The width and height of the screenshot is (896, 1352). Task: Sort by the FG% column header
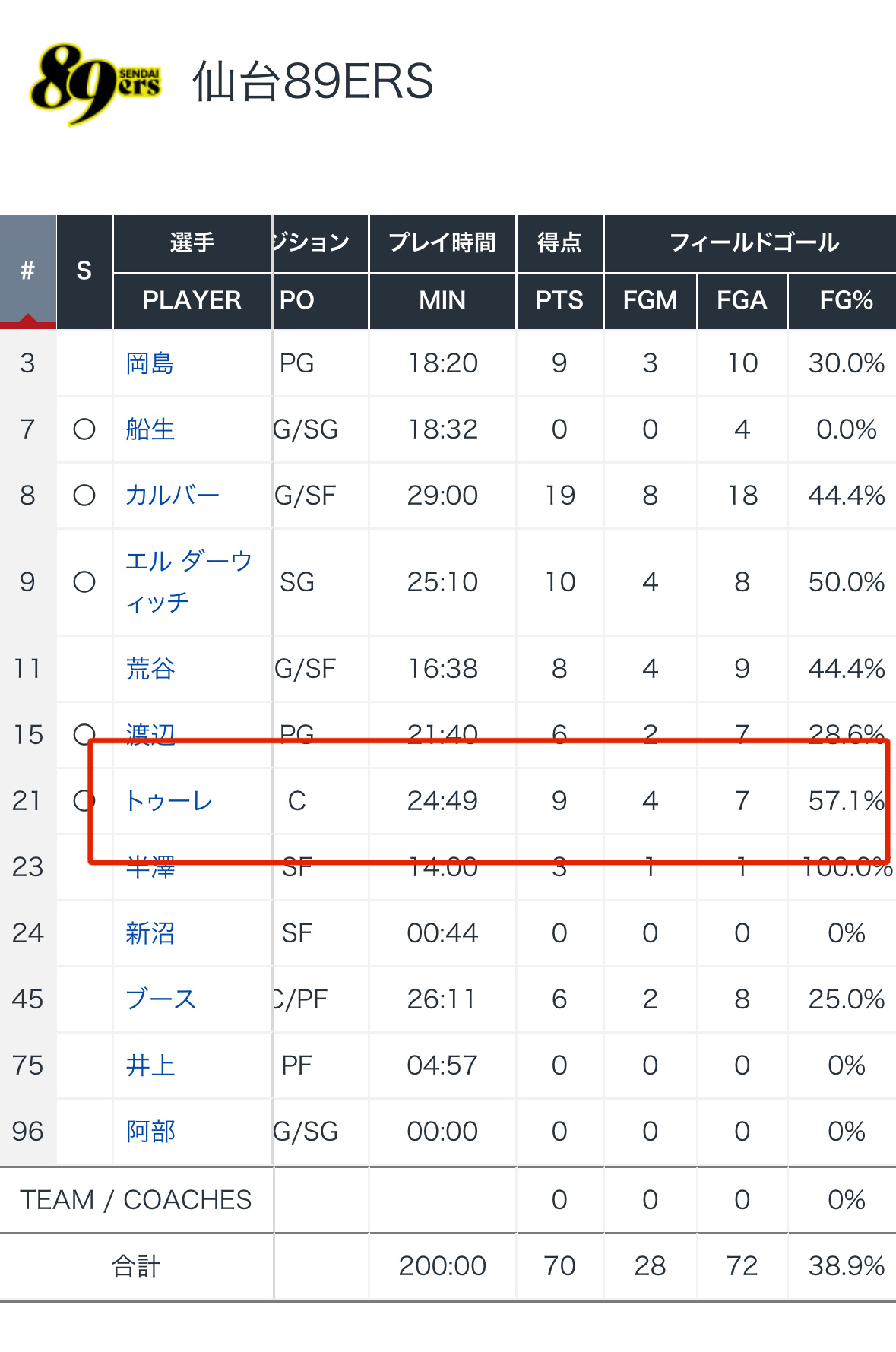(846, 301)
